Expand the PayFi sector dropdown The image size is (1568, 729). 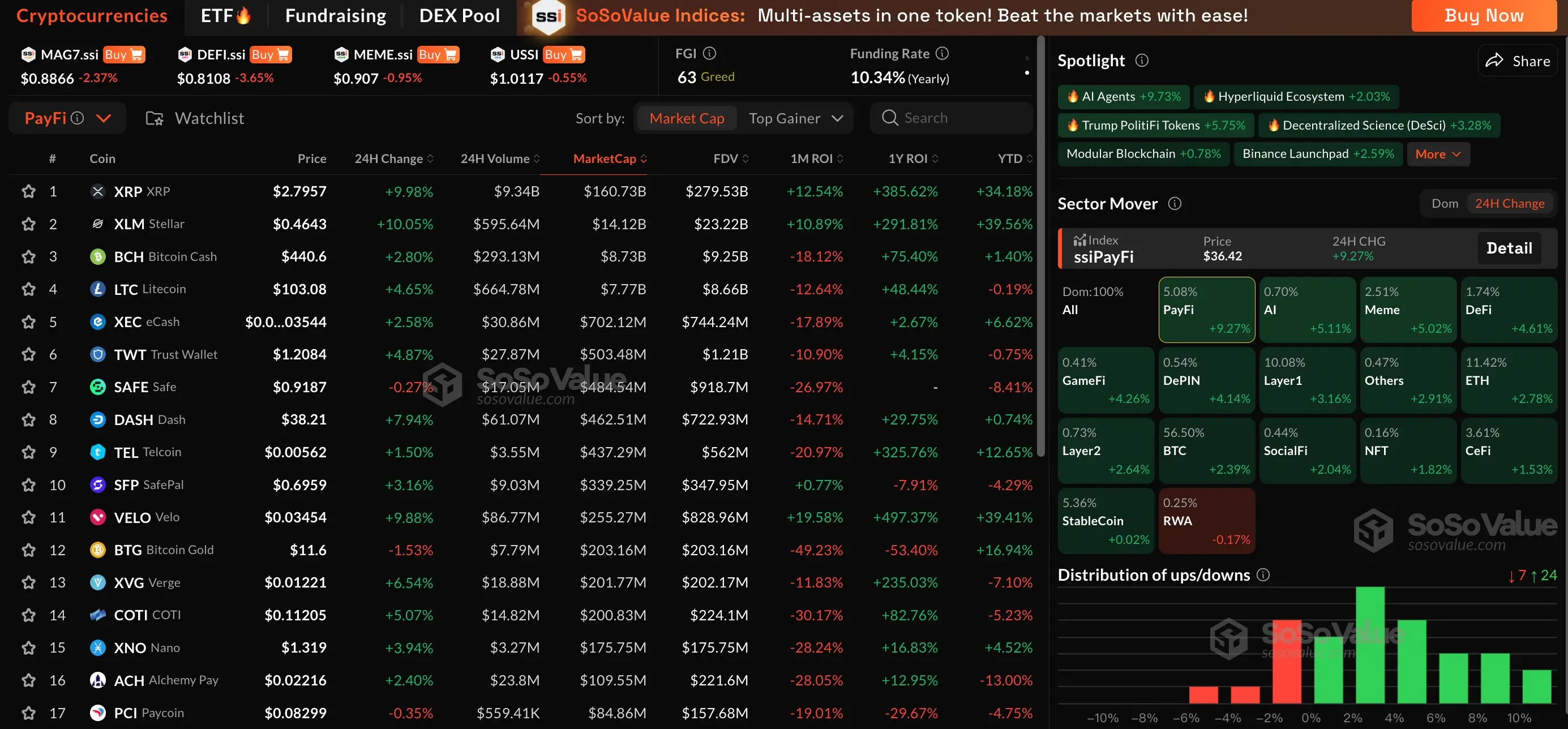pyautogui.click(x=104, y=118)
